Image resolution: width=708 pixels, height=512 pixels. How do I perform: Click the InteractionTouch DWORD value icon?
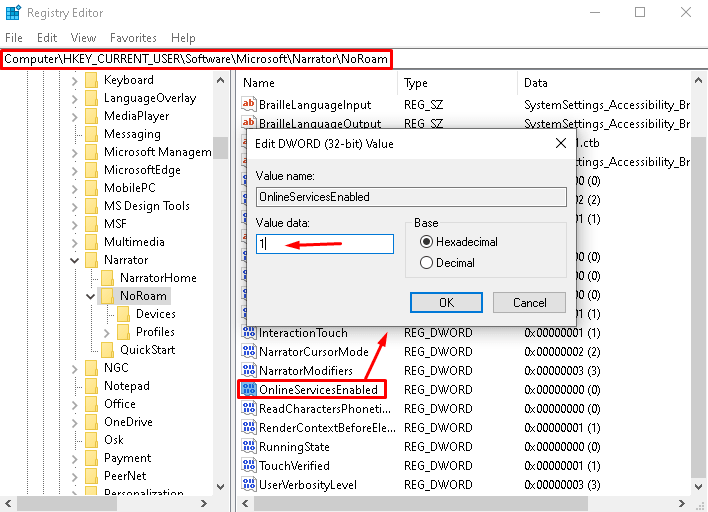tap(249, 332)
